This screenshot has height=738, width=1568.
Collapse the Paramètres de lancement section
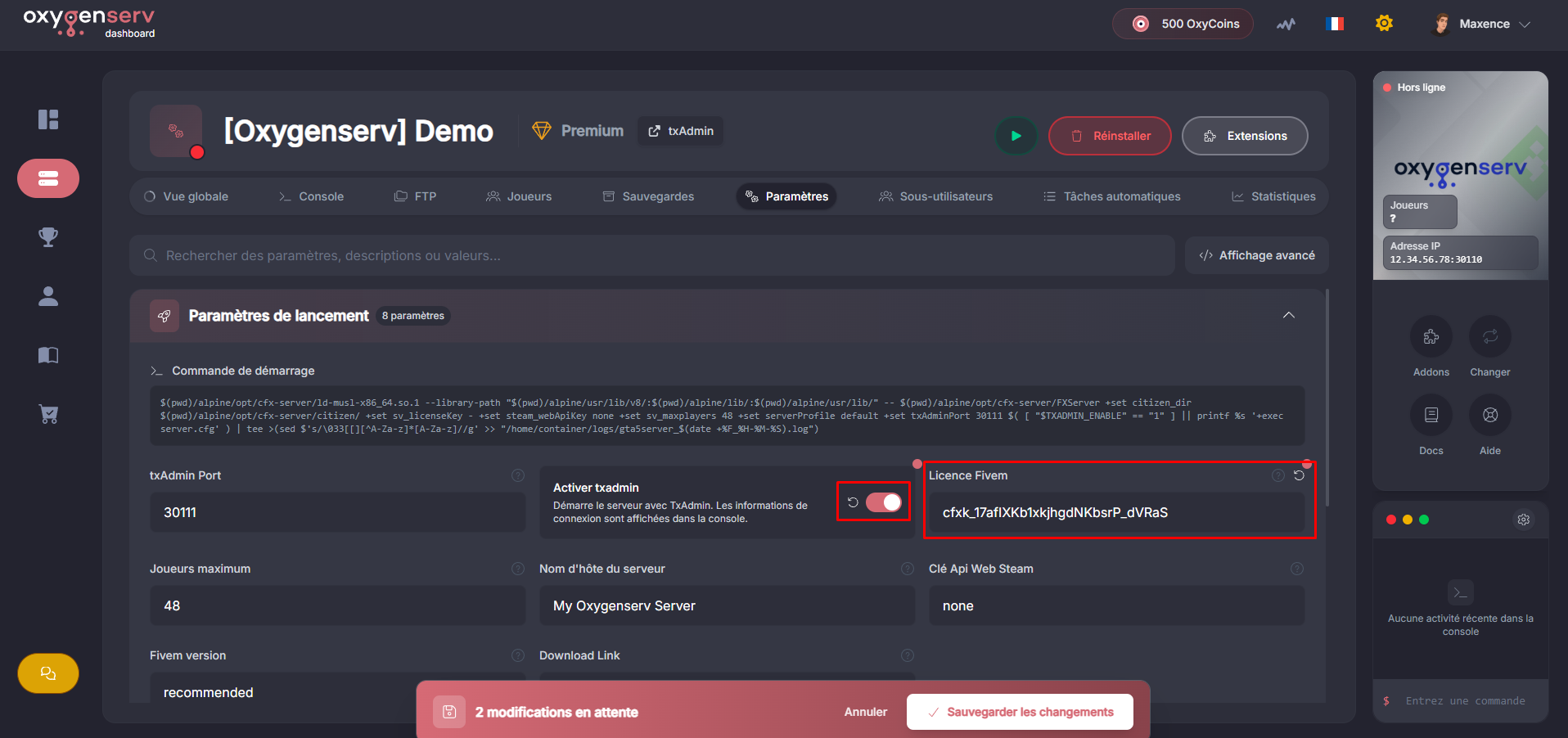point(1288,316)
